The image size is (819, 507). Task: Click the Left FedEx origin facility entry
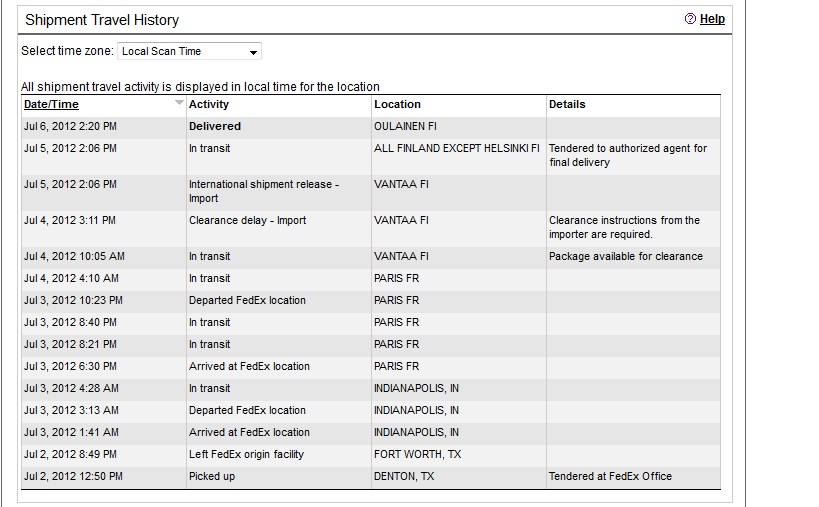tap(246, 454)
